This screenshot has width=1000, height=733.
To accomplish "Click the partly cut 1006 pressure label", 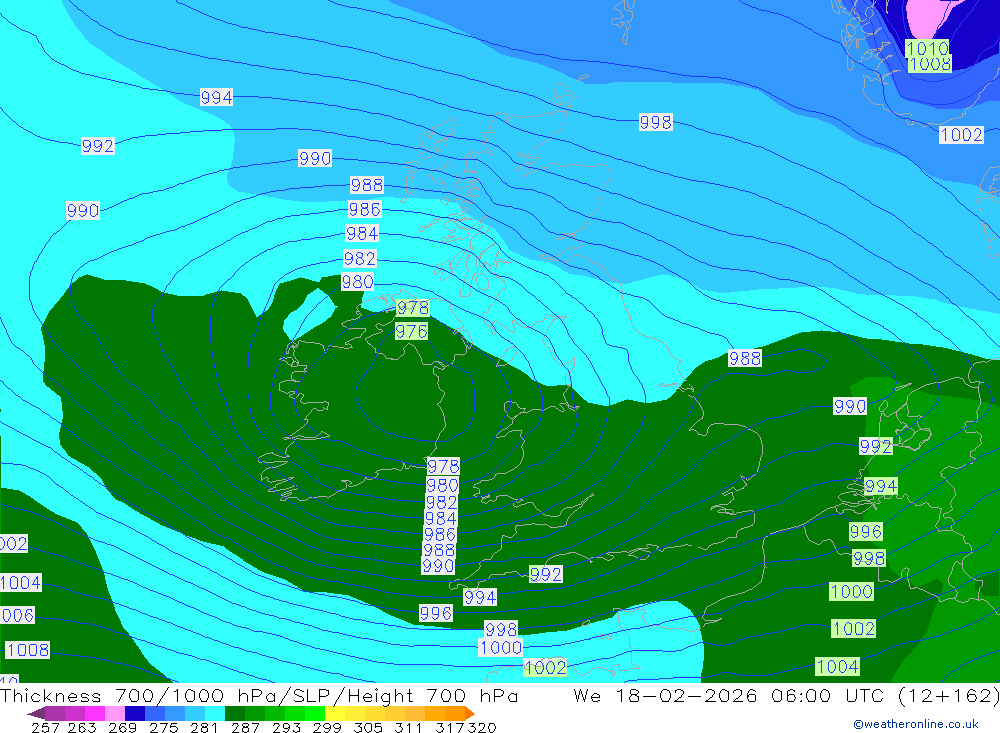I will click(17, 616).
